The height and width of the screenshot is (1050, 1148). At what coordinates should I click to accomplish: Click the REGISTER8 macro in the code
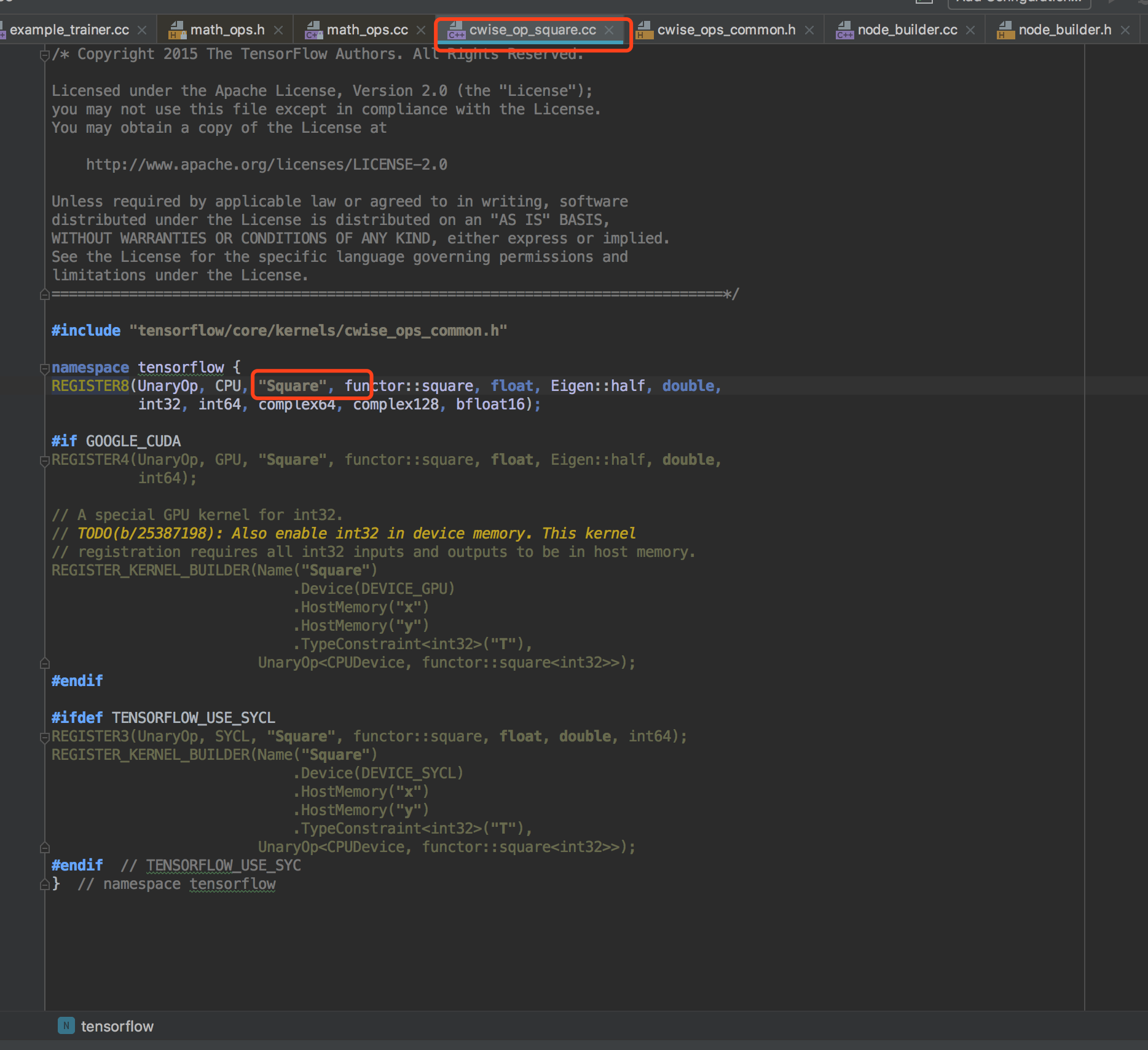[x=90, y=386]
